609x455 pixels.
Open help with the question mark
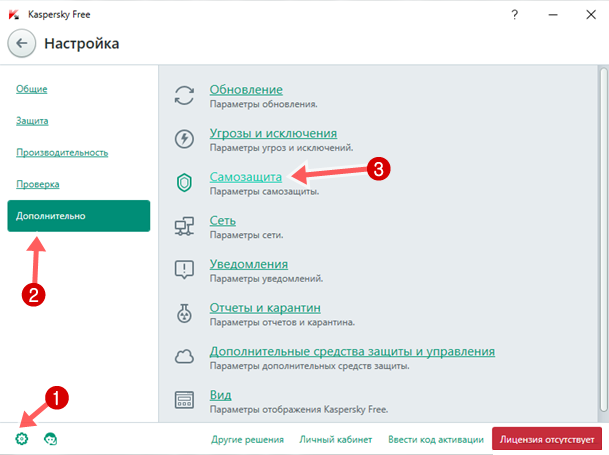coord(515,15)
